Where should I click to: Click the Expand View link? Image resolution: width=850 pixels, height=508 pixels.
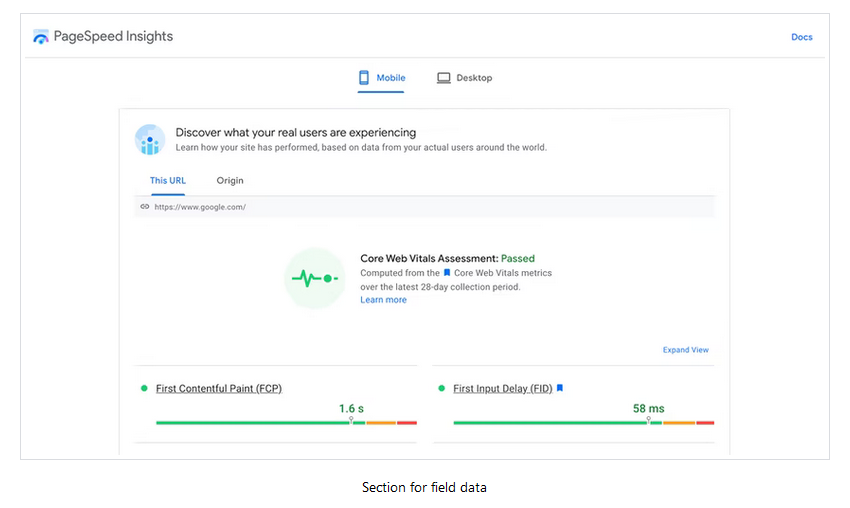pos(685,350)
